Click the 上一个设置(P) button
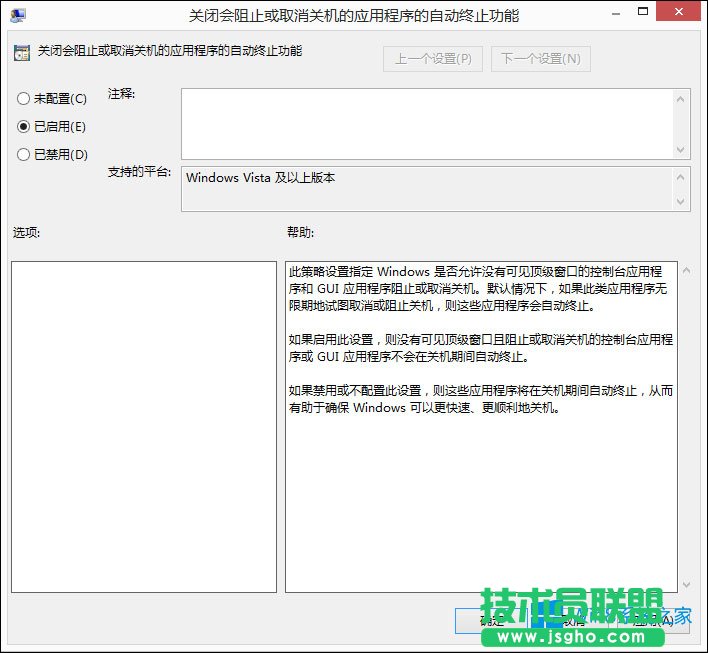The width and height of the screenshot is (708, 653). [x=432, y=59]
